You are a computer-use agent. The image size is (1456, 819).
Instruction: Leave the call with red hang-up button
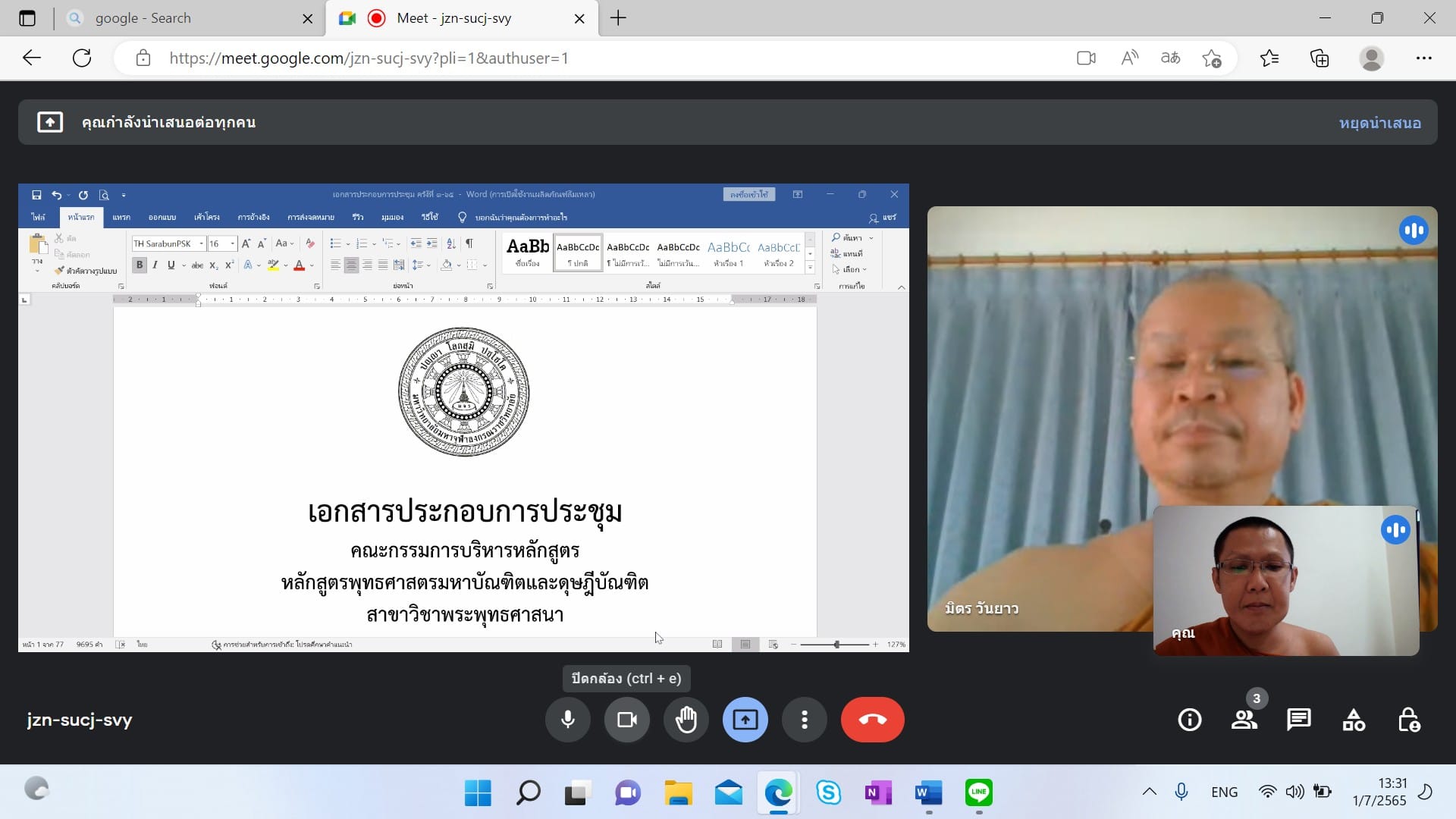(x=872, y=720)
